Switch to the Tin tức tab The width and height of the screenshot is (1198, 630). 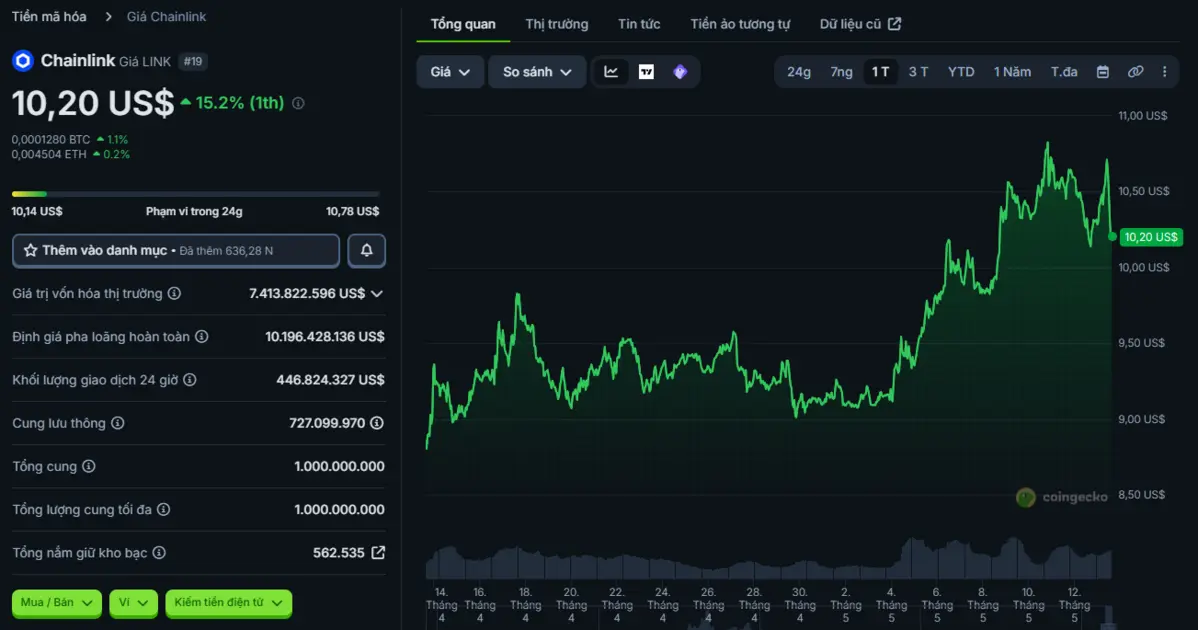click(x=639, y=24)
